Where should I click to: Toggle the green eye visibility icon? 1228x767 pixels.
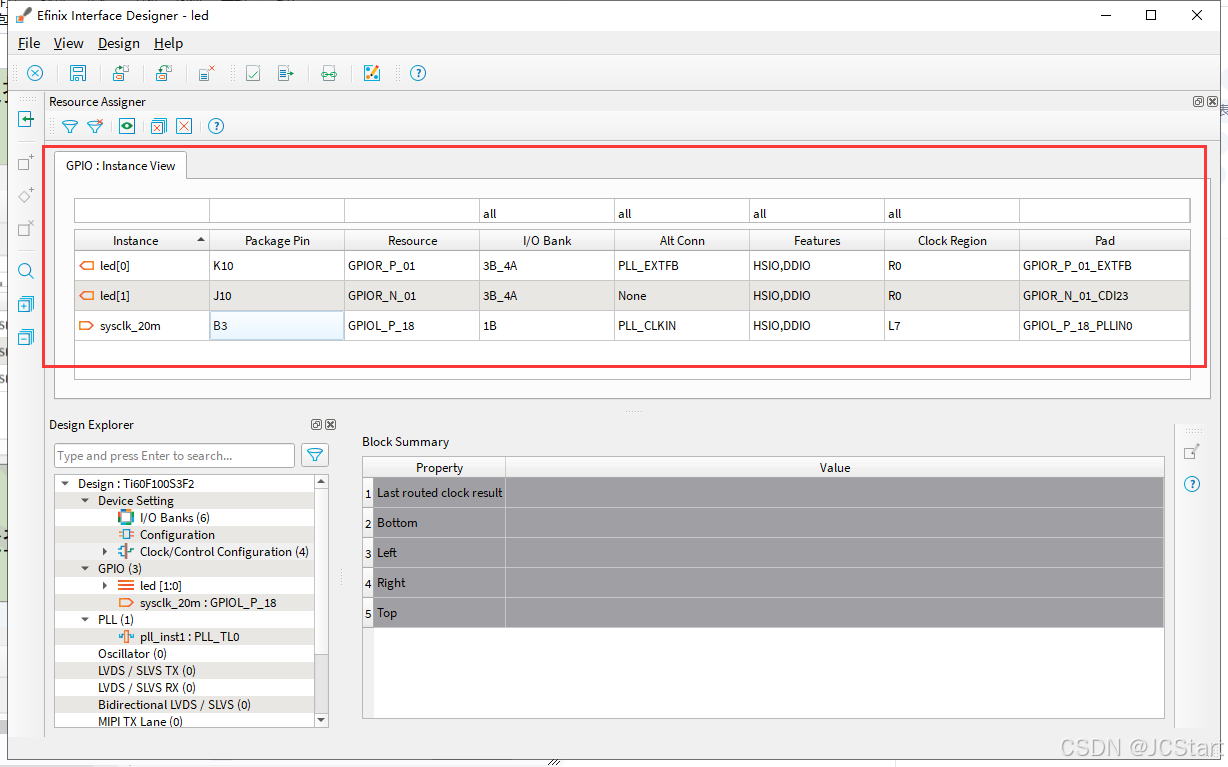click(127, 126)
